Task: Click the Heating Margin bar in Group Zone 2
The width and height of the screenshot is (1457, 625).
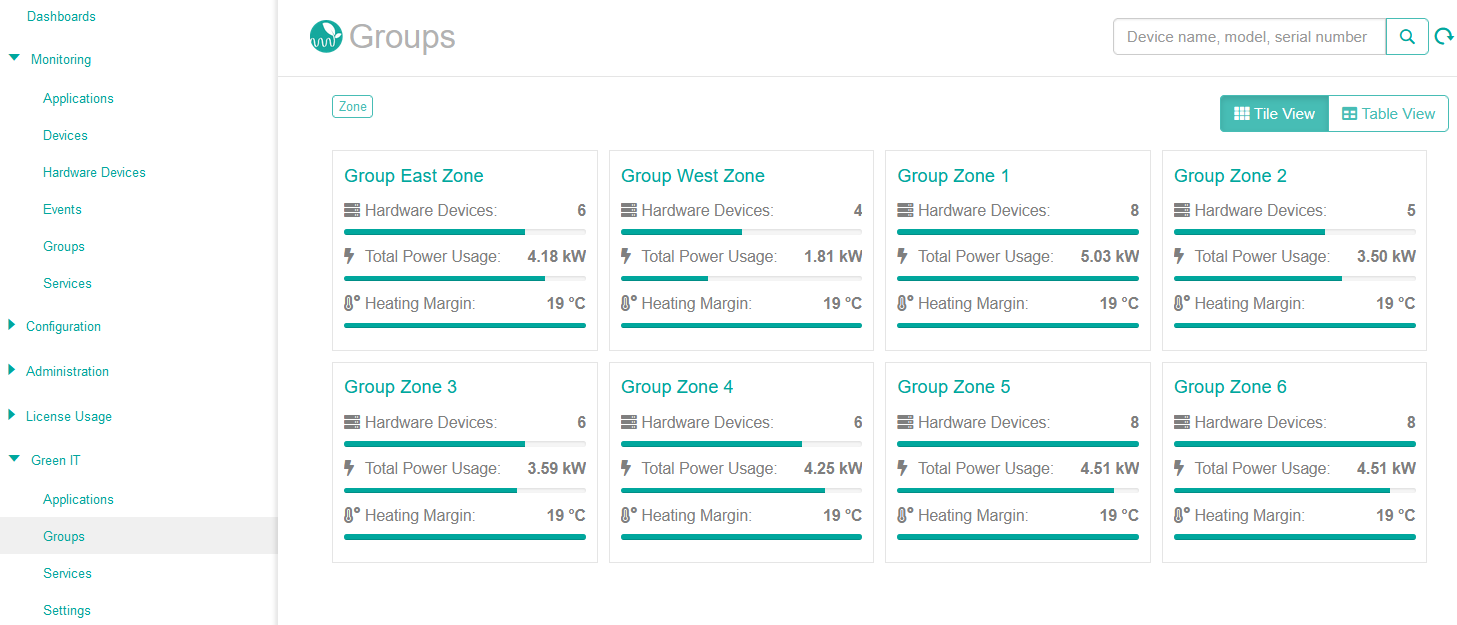Action: pos(1293,324)
